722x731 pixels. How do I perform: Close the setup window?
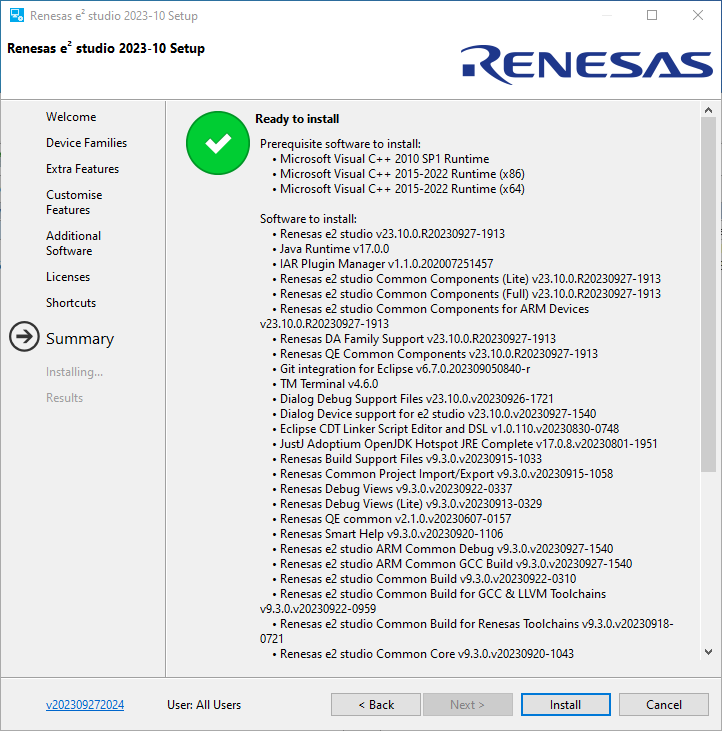point(698,16)
